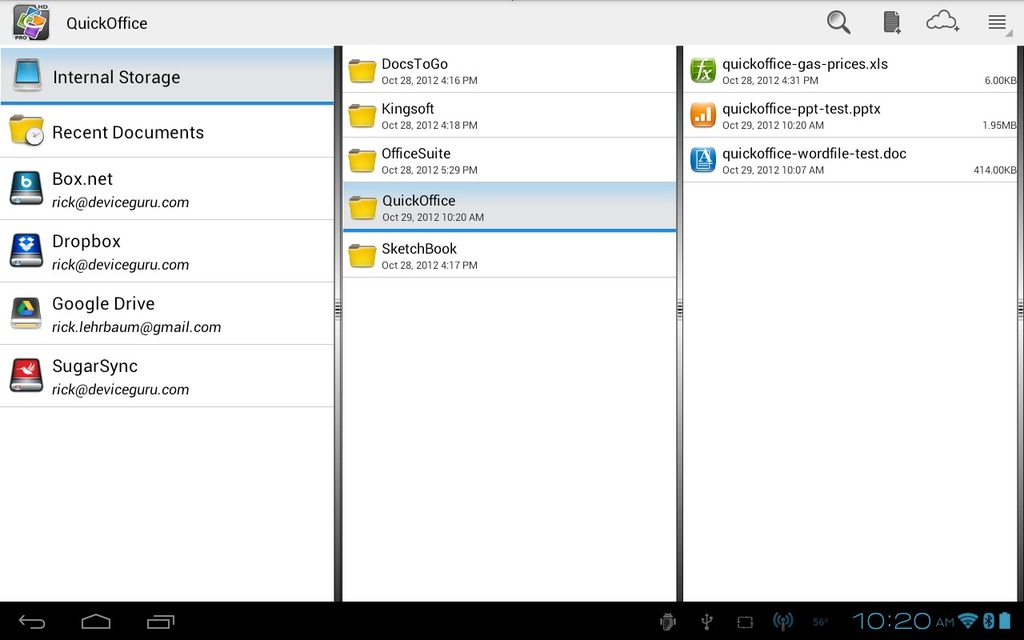Screen dimensions: 1024x640
Task: Click the Recent Documents folder-clock icon
Action: pyautogui.click(x=27, y=130)
